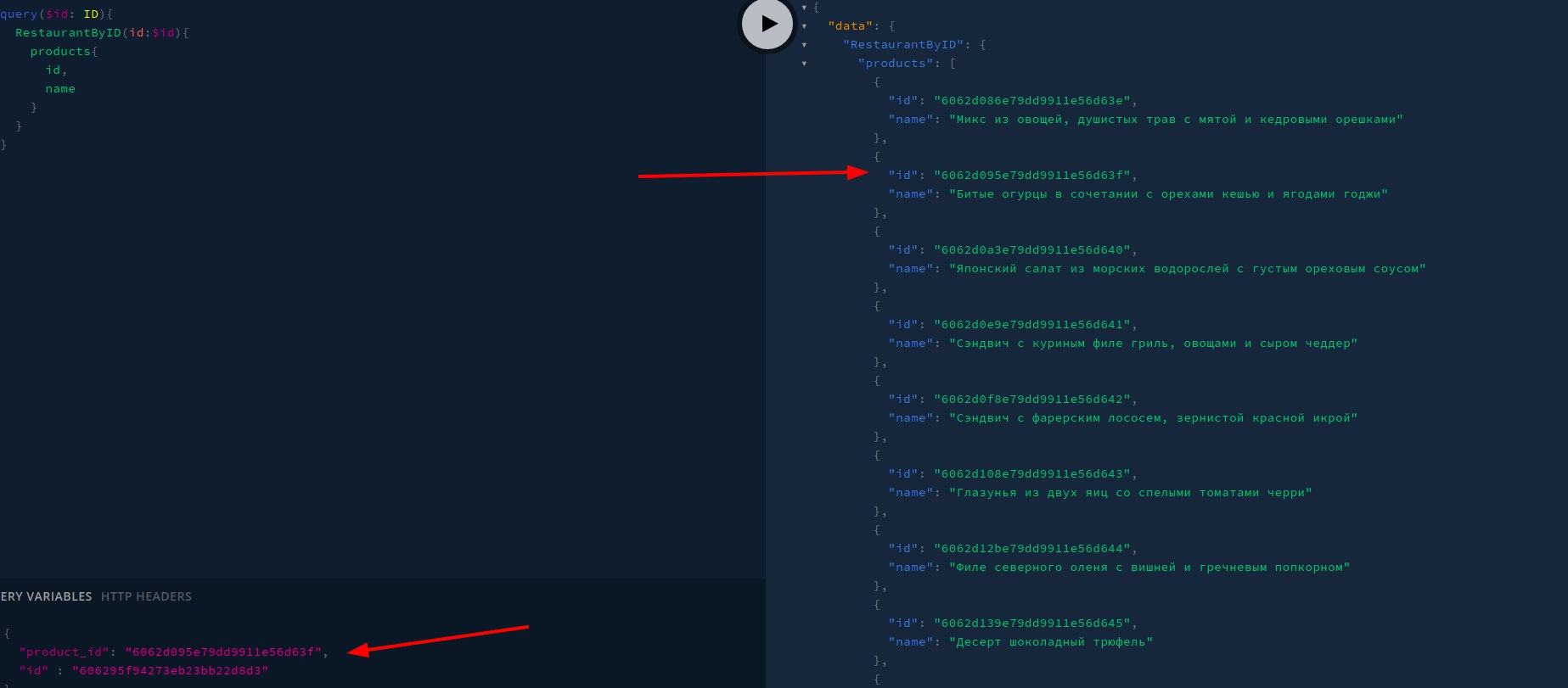The width and height of the screenshot is (1568, 688).
Task: Collapse the "products" array arrow
Action: point(804,64)
